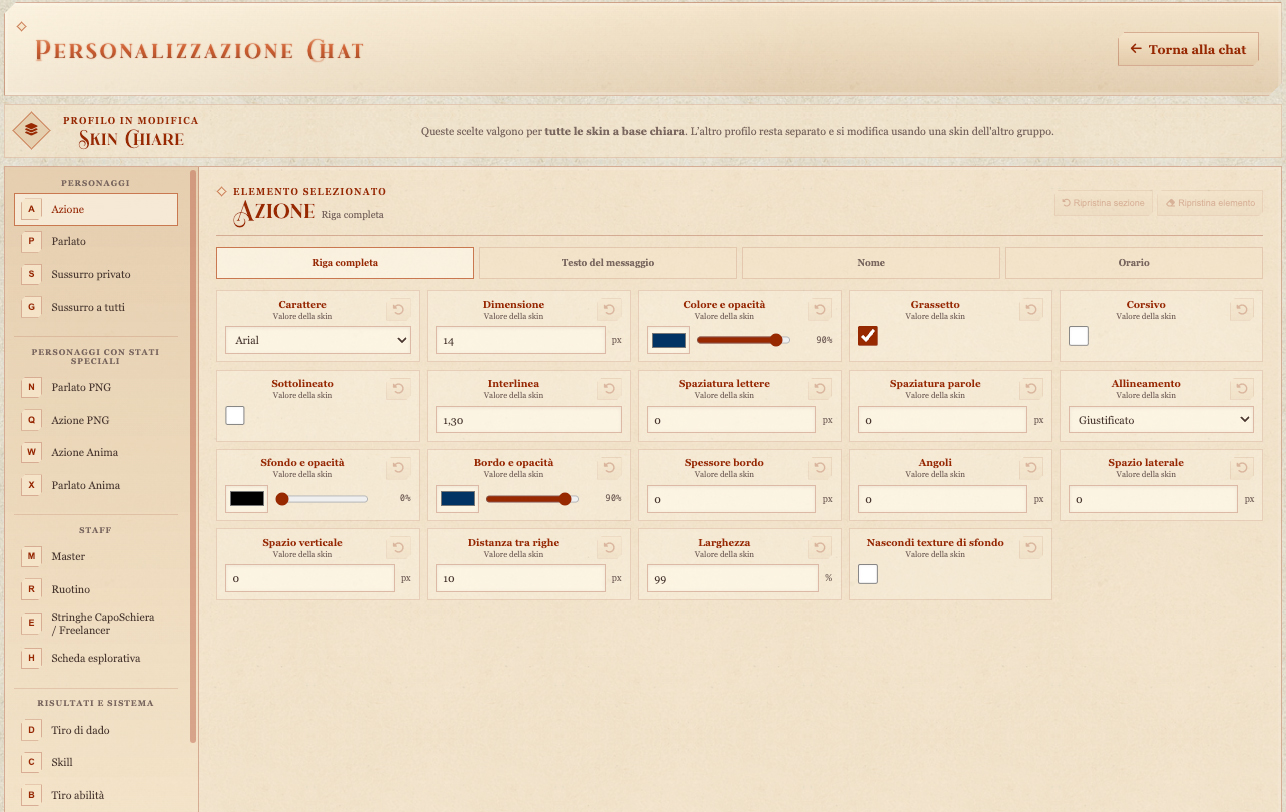Select Sussurro privato in sidebar
Screen dimensions: 1286x812
[x=96, y=274]
